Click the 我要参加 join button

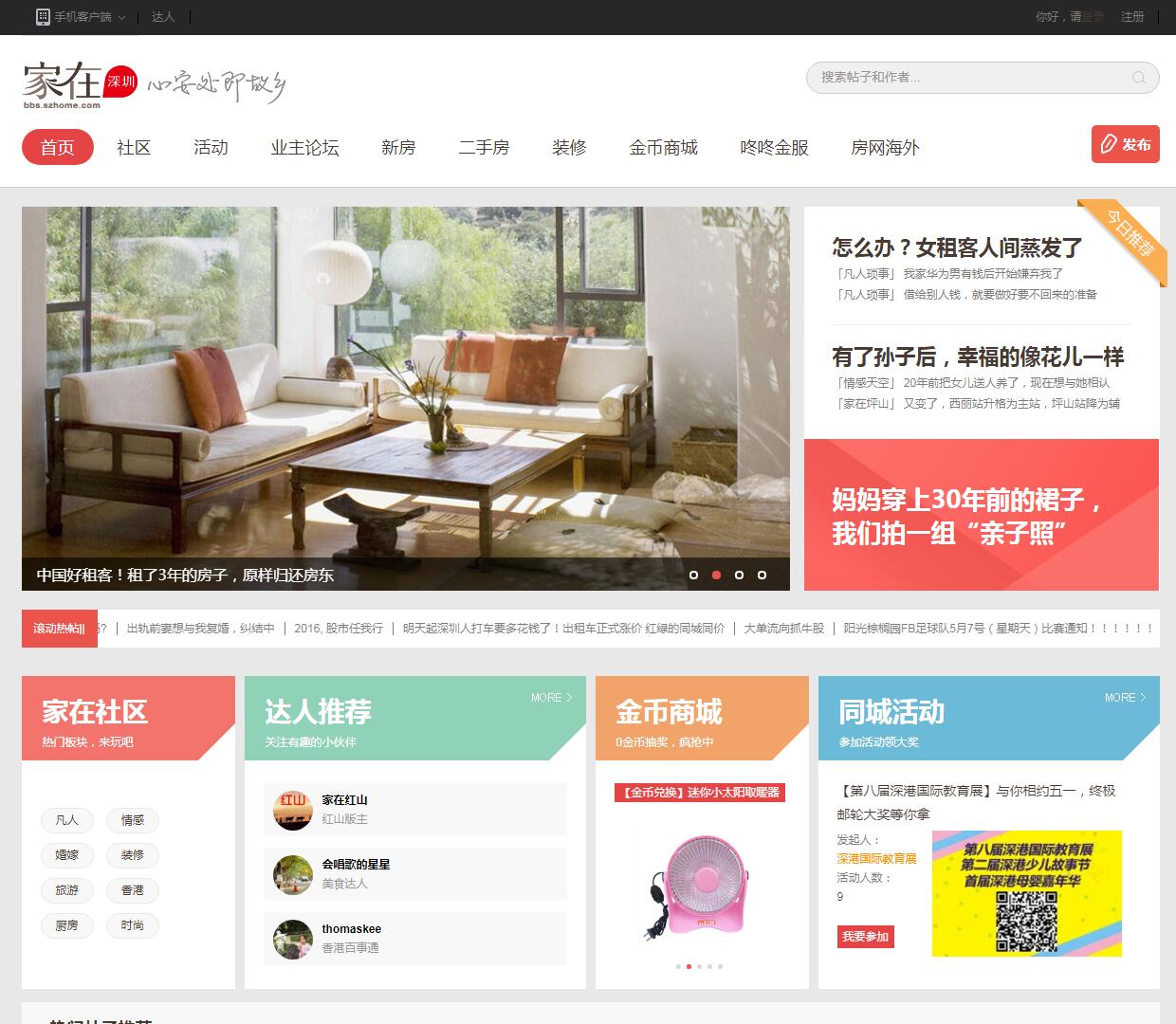coord(866,937)
